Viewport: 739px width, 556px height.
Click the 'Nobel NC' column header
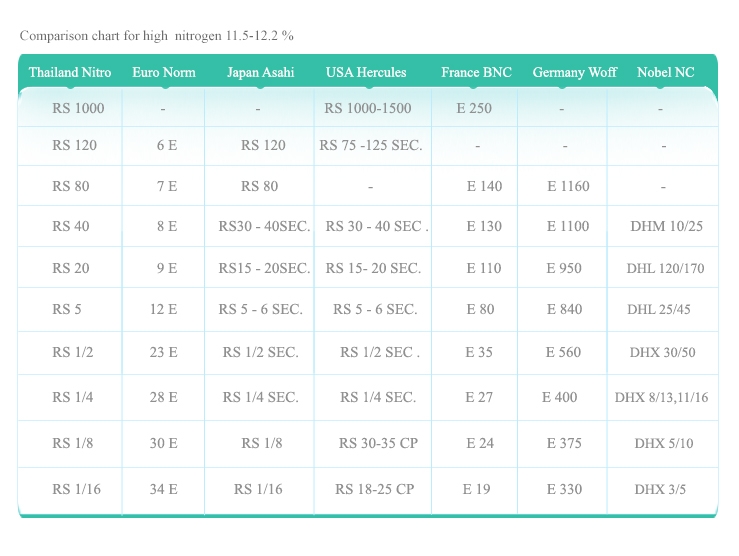[x=665, y=72]
